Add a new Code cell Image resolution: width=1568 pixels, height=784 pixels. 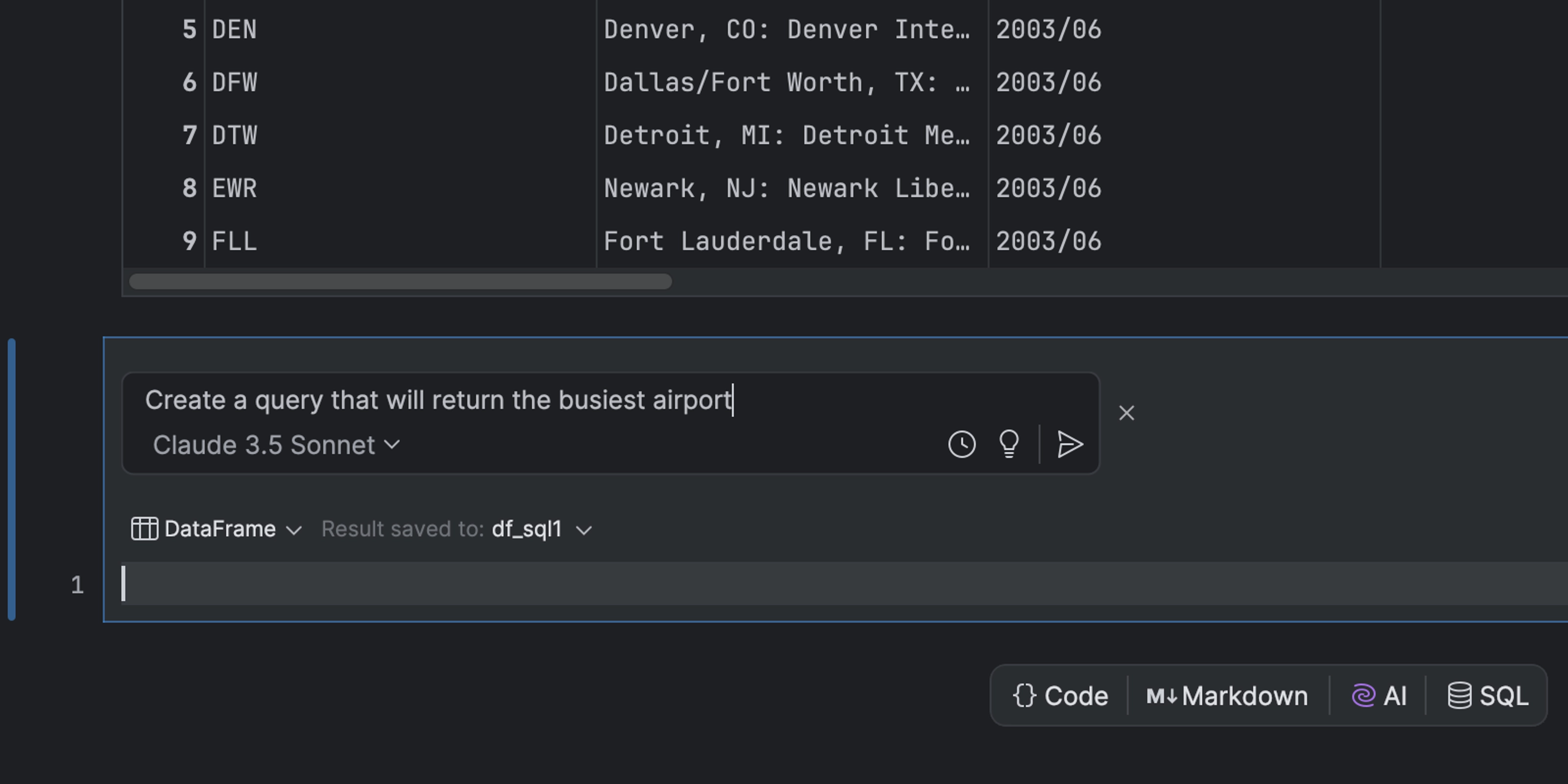(x=1060, y=696)
